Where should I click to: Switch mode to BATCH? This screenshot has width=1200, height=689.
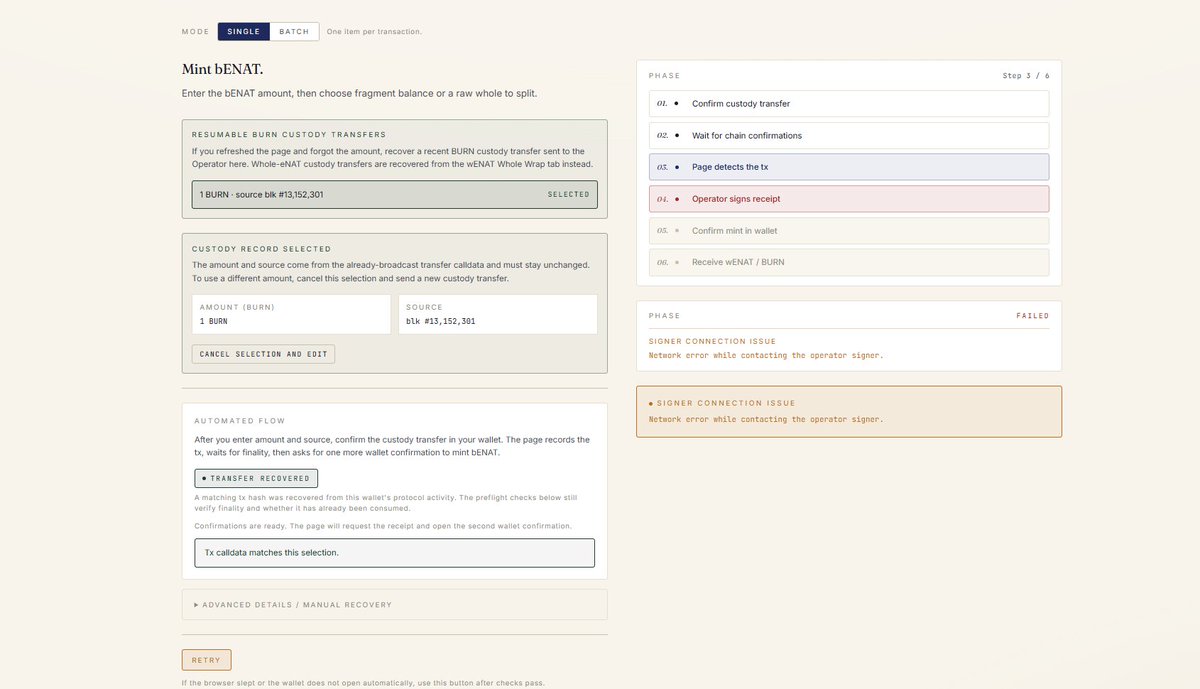pyautogui.click(x=294, y=31)
